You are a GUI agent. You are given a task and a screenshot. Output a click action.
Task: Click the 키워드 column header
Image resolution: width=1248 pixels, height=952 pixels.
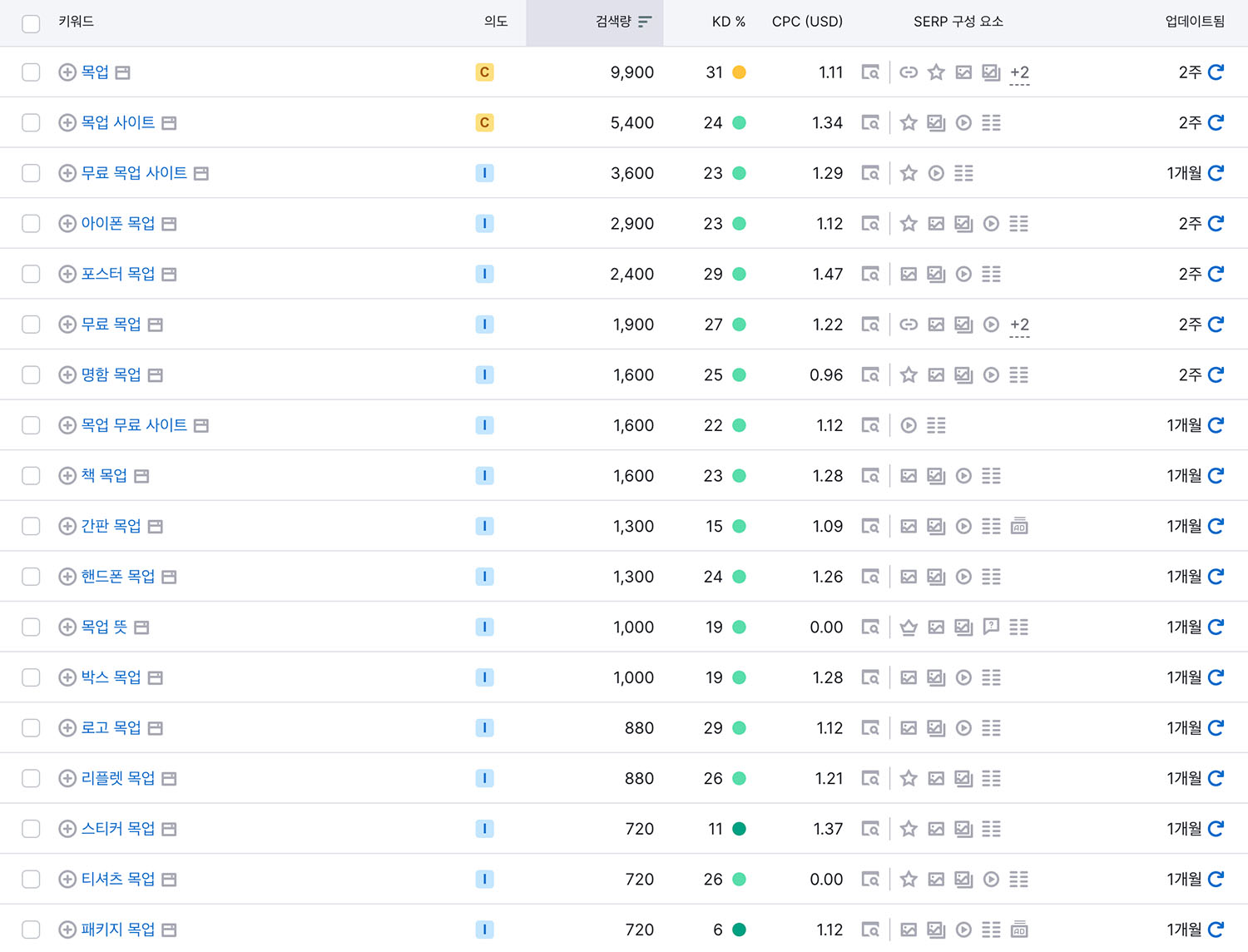76,22
